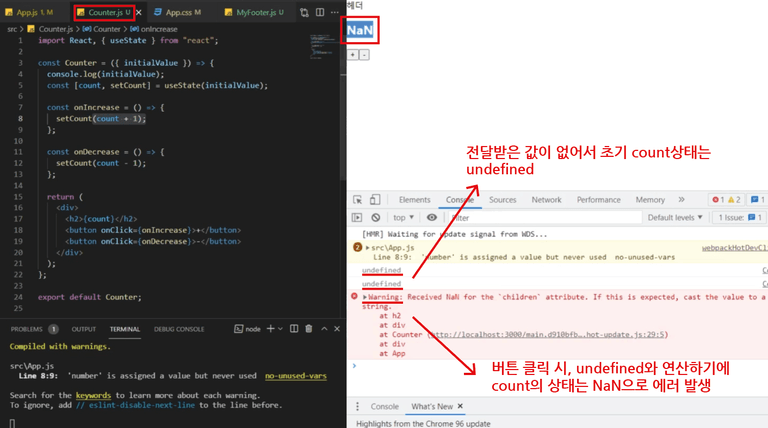Viewport: 768px width, 428px height.
Task: Expand the new terminal launch profile dropdown
Action: click(281, 329)
